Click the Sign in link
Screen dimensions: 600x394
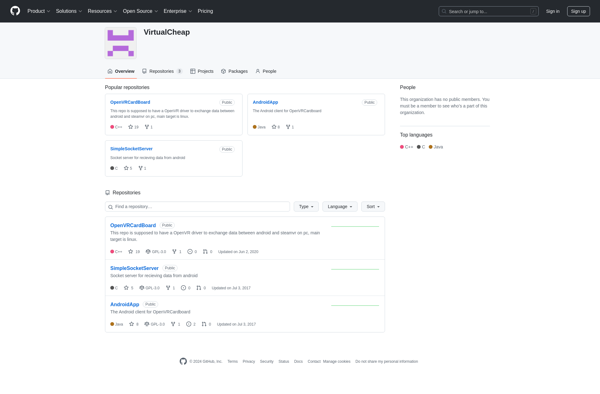pos(553,11)
